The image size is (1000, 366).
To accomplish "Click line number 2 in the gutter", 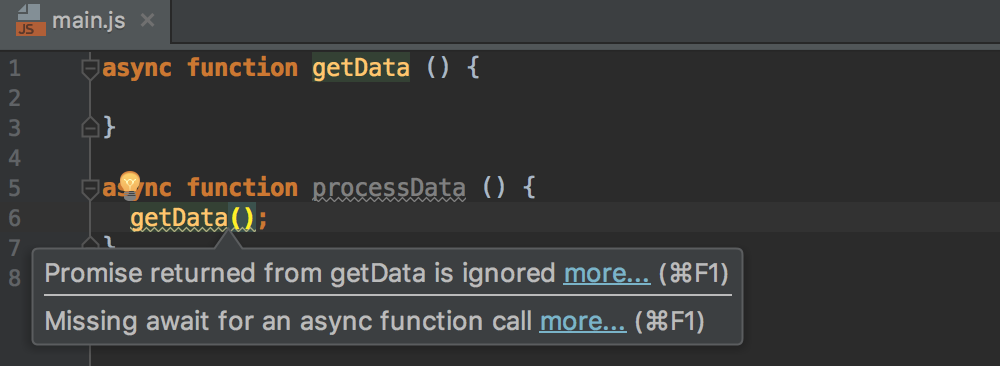I will (14, 98).
